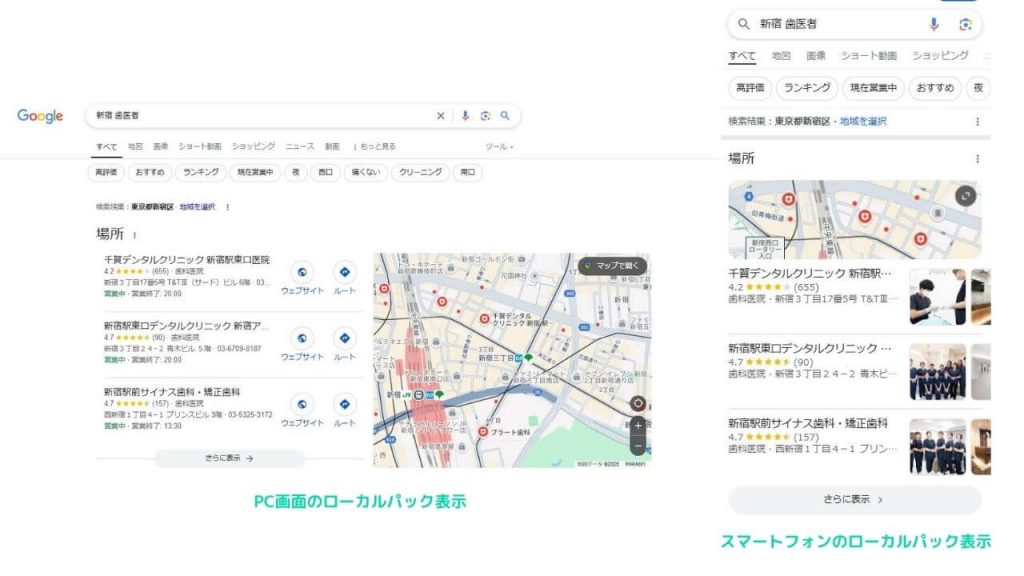Open the website icon for 新宿駅東口デンタルクリニック
The height and width of the screenshot is (576, 1024).
302,338
